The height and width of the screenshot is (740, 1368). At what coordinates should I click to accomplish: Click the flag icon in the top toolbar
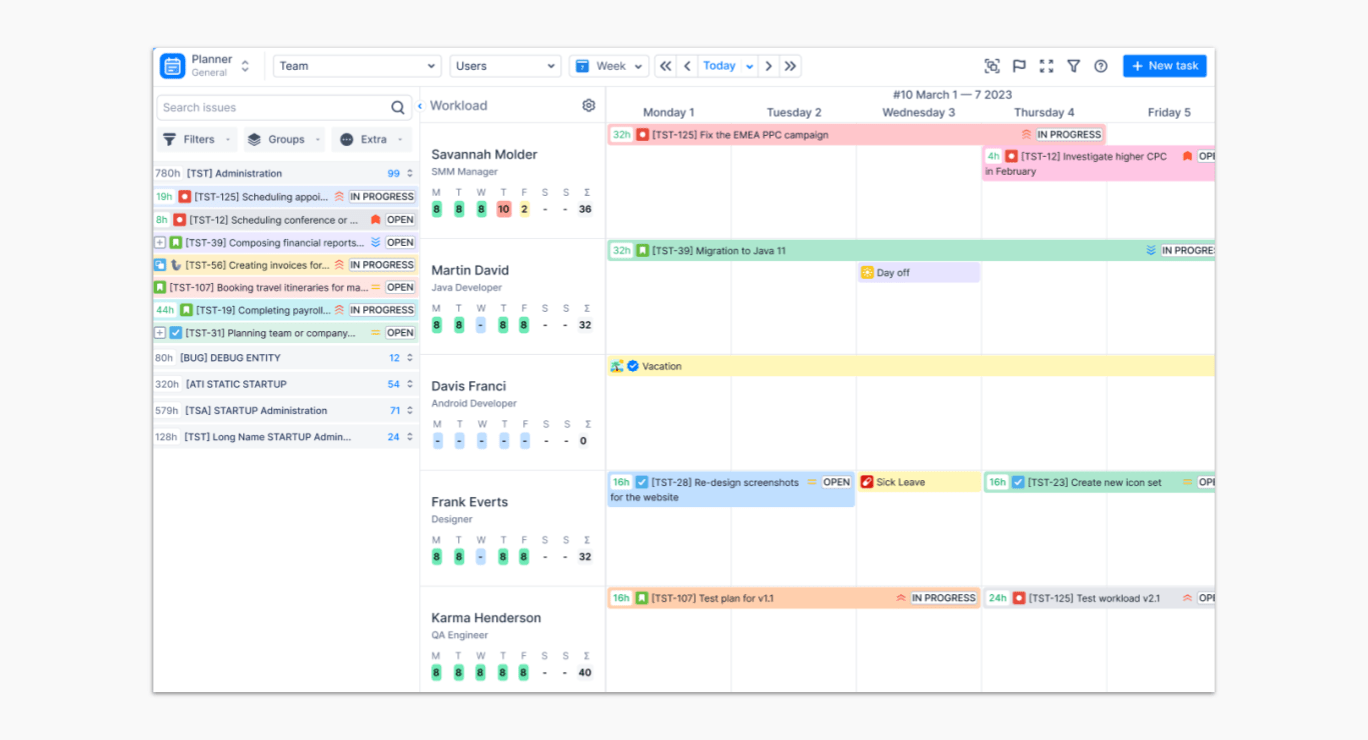[x=1019, y=66]
